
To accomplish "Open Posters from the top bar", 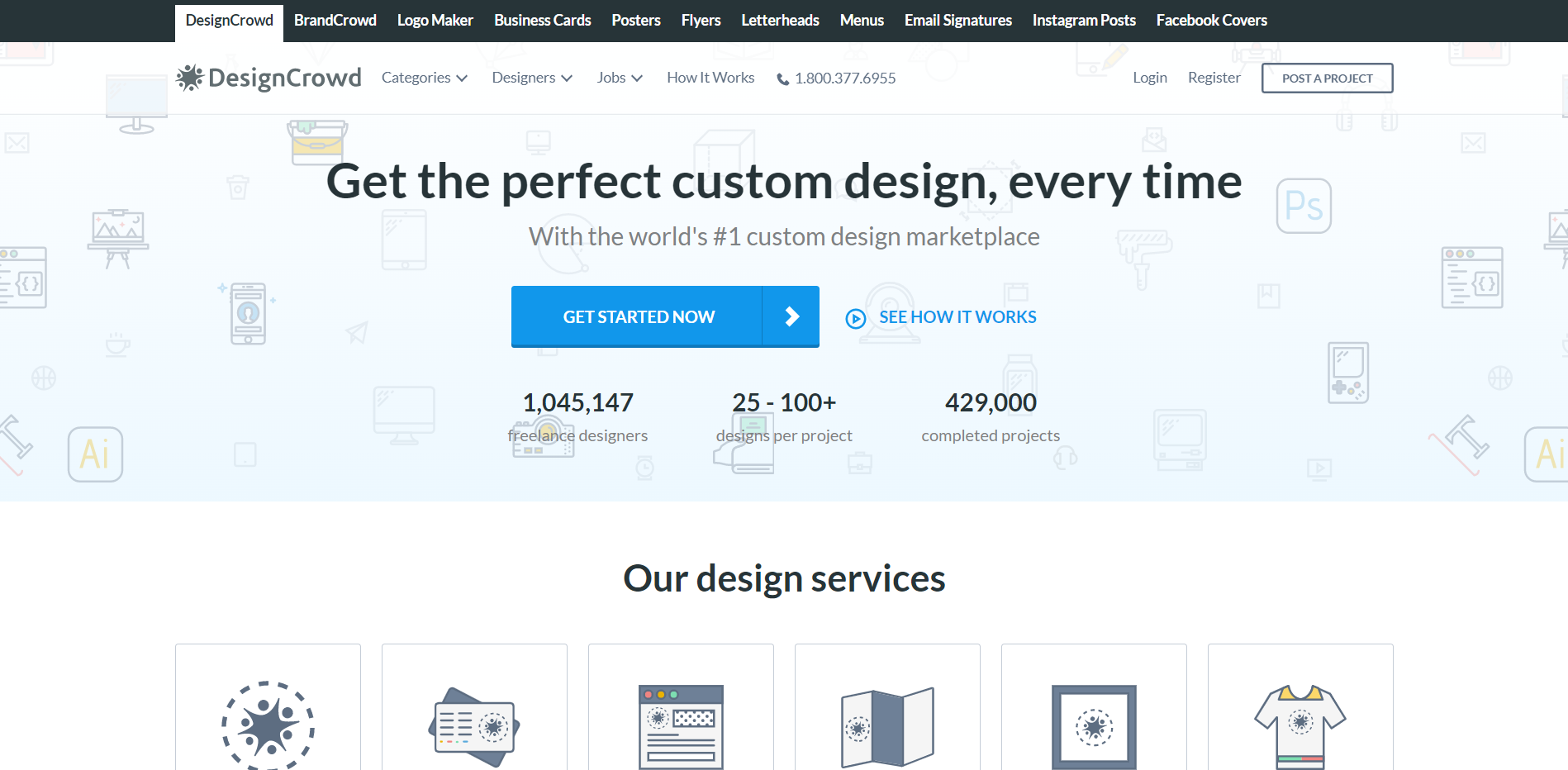I will pos(636,21).
